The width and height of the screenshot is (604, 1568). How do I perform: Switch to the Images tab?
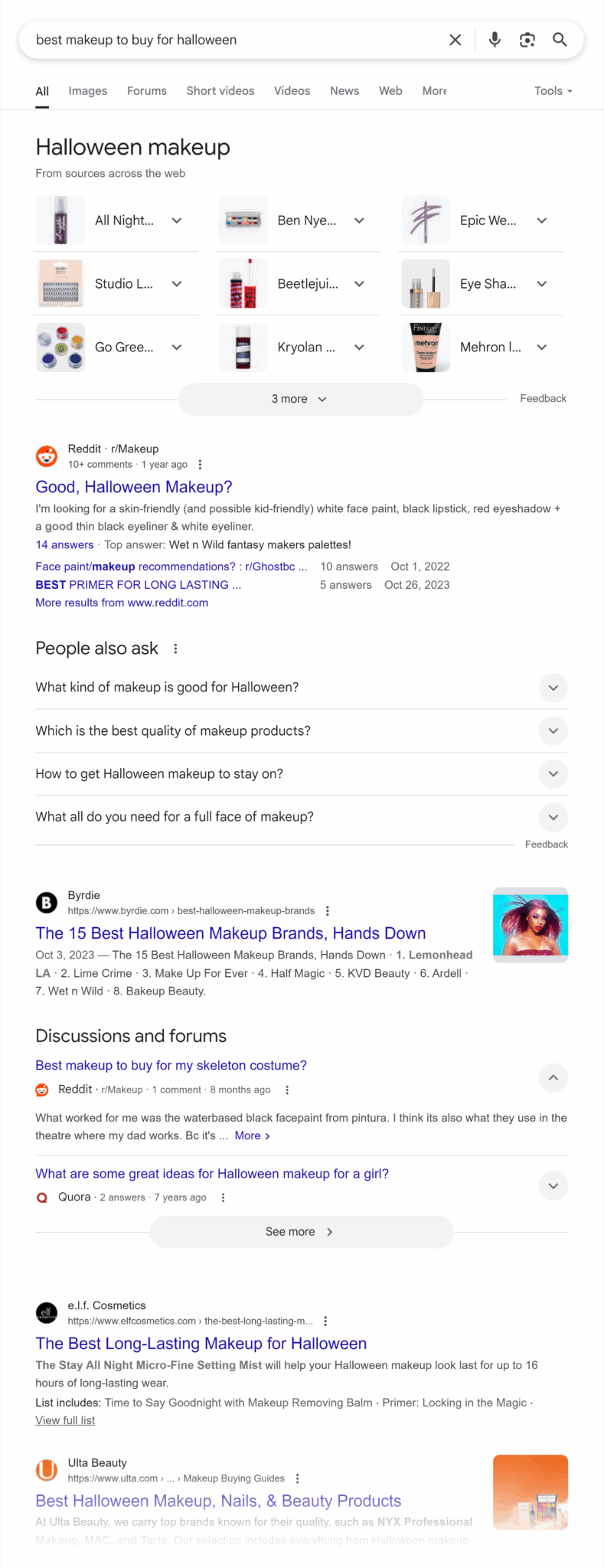pyautogui.click(x=88, y=90)
